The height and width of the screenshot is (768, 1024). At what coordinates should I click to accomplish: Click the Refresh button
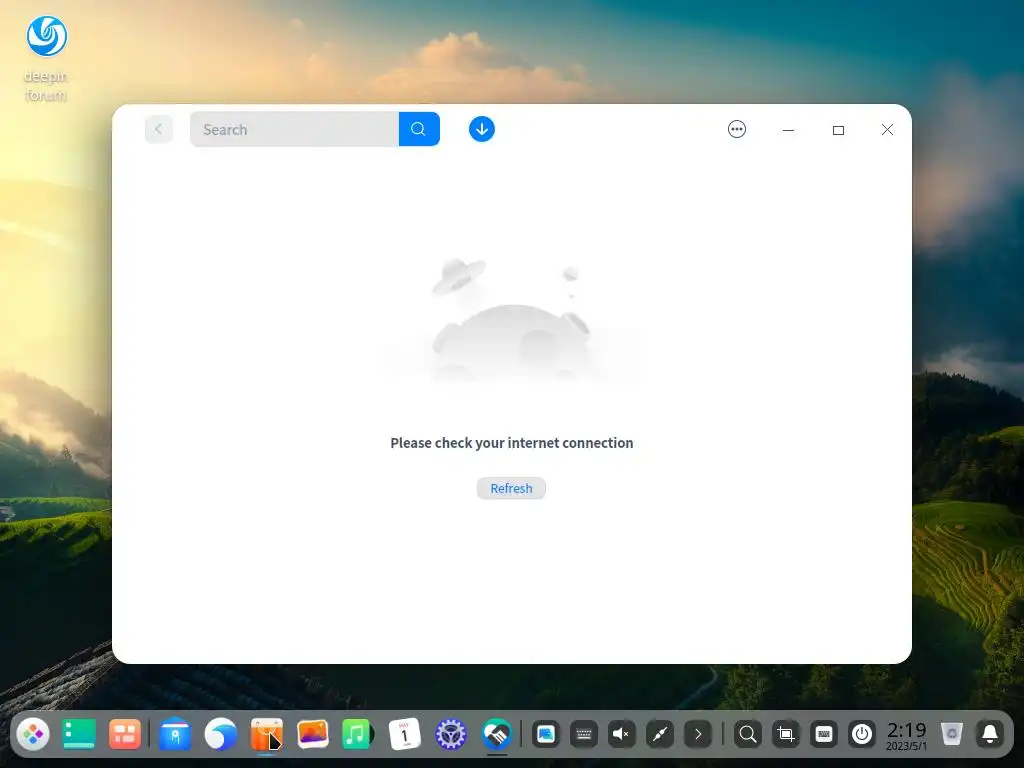tap(511, 488)
